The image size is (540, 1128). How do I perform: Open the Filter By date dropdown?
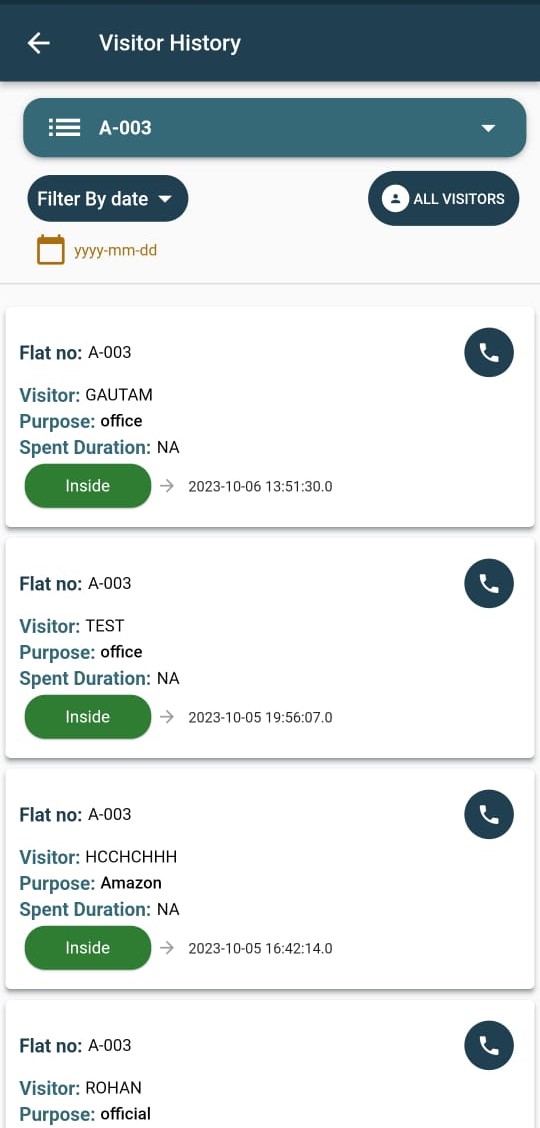tap(108, 199)
